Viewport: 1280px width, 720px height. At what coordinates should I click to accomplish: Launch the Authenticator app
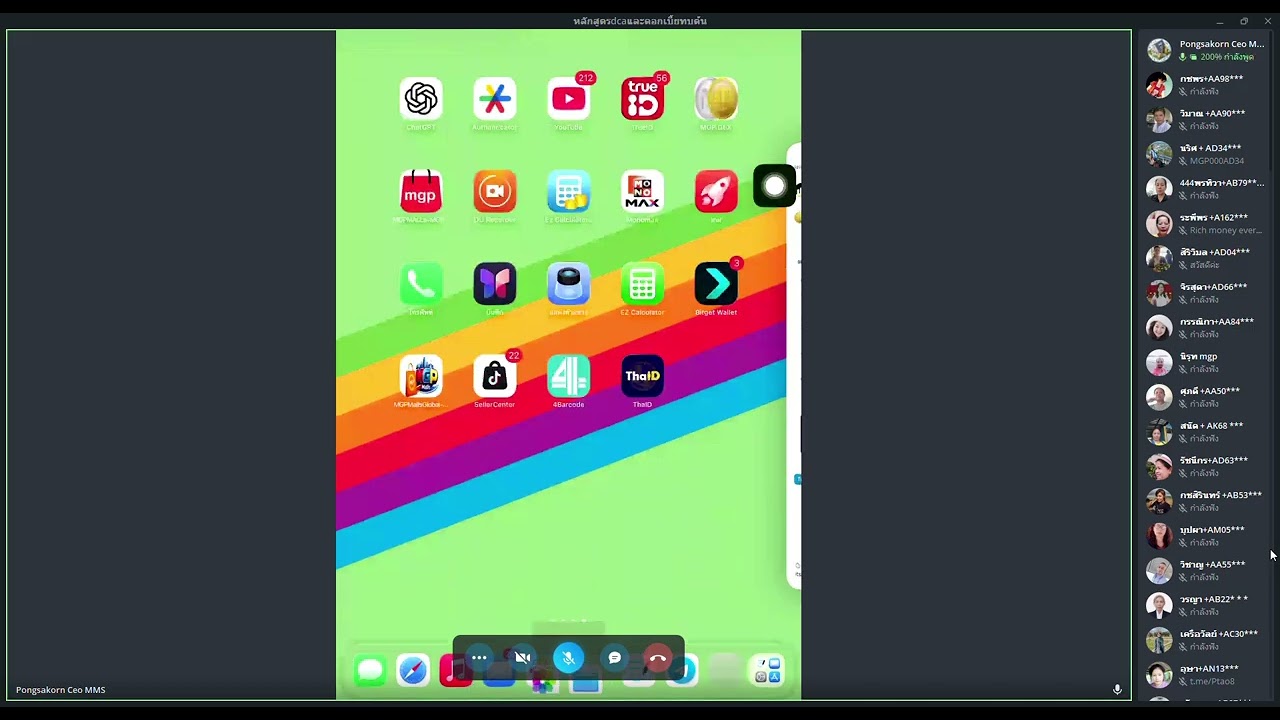pos(495,99)
